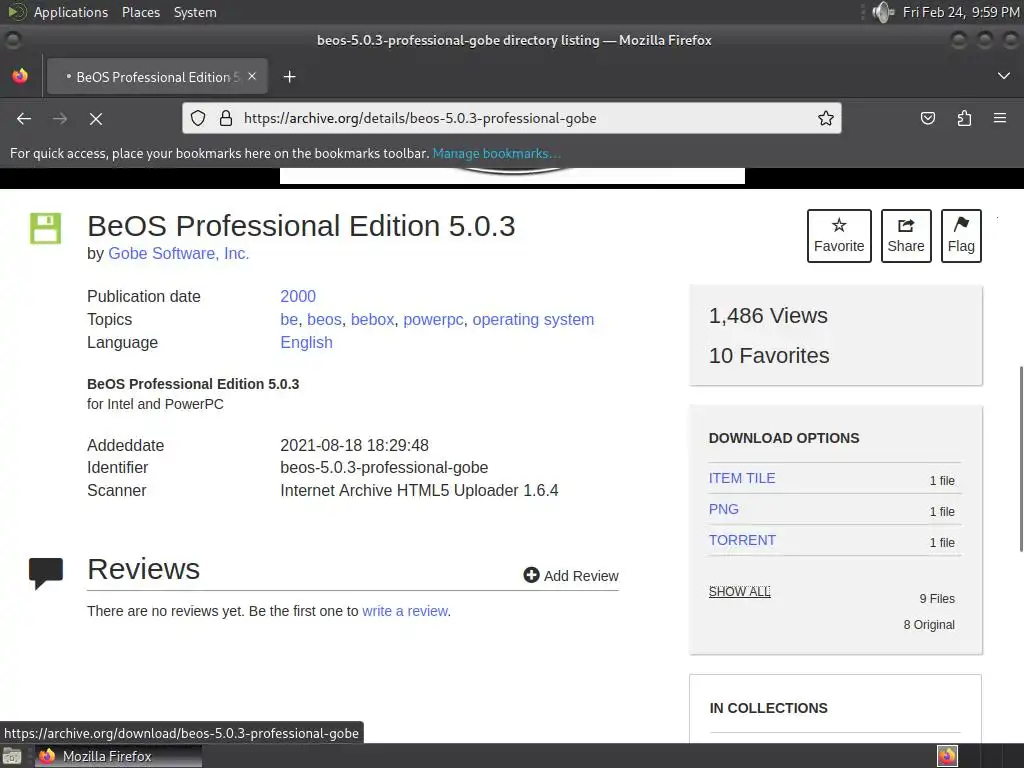This screenshot has height=768, width=1024.
Task: Click the Reviews speech bubble icon
Action: (46, 573)
